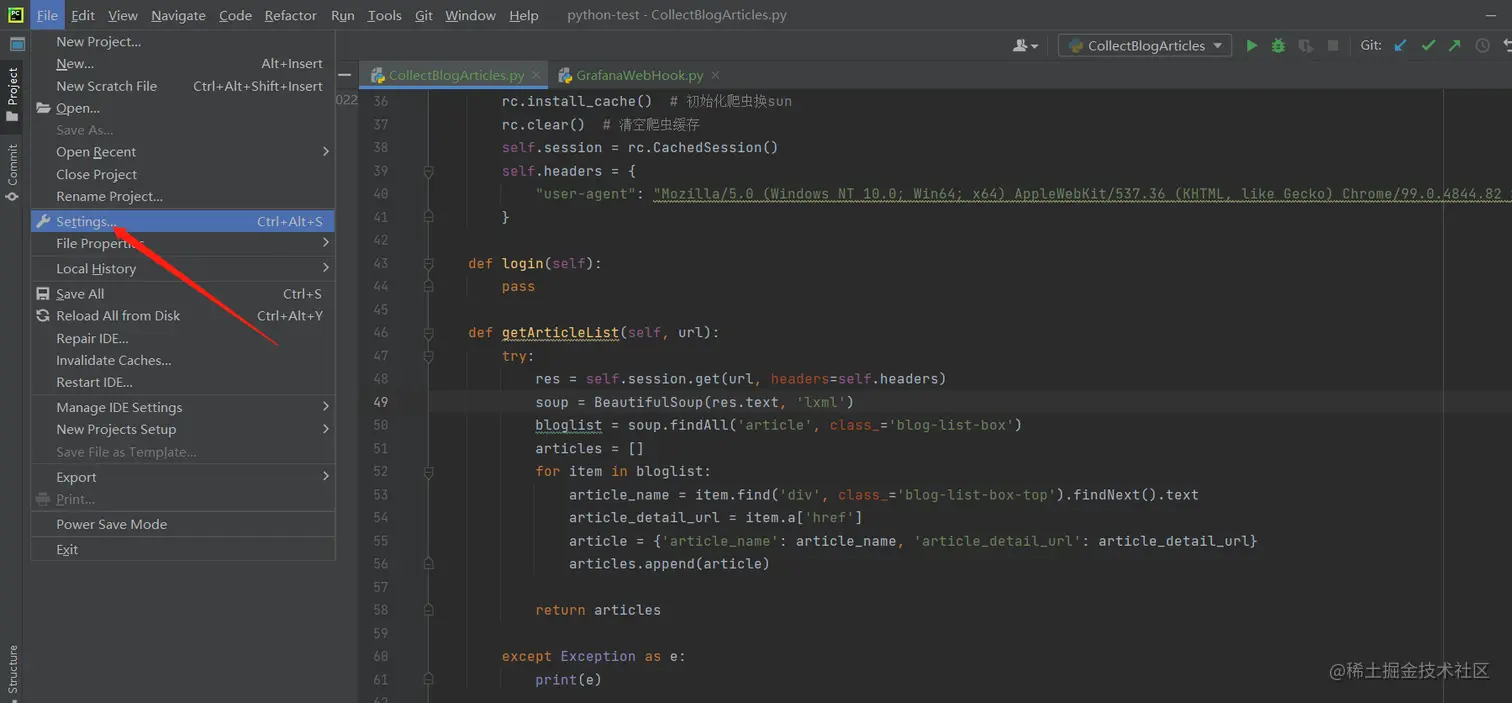Click the 'print(e)' code line
The width and height of the screenshot is (1512, 703).
pyautogui.click(x=568, y=679)
